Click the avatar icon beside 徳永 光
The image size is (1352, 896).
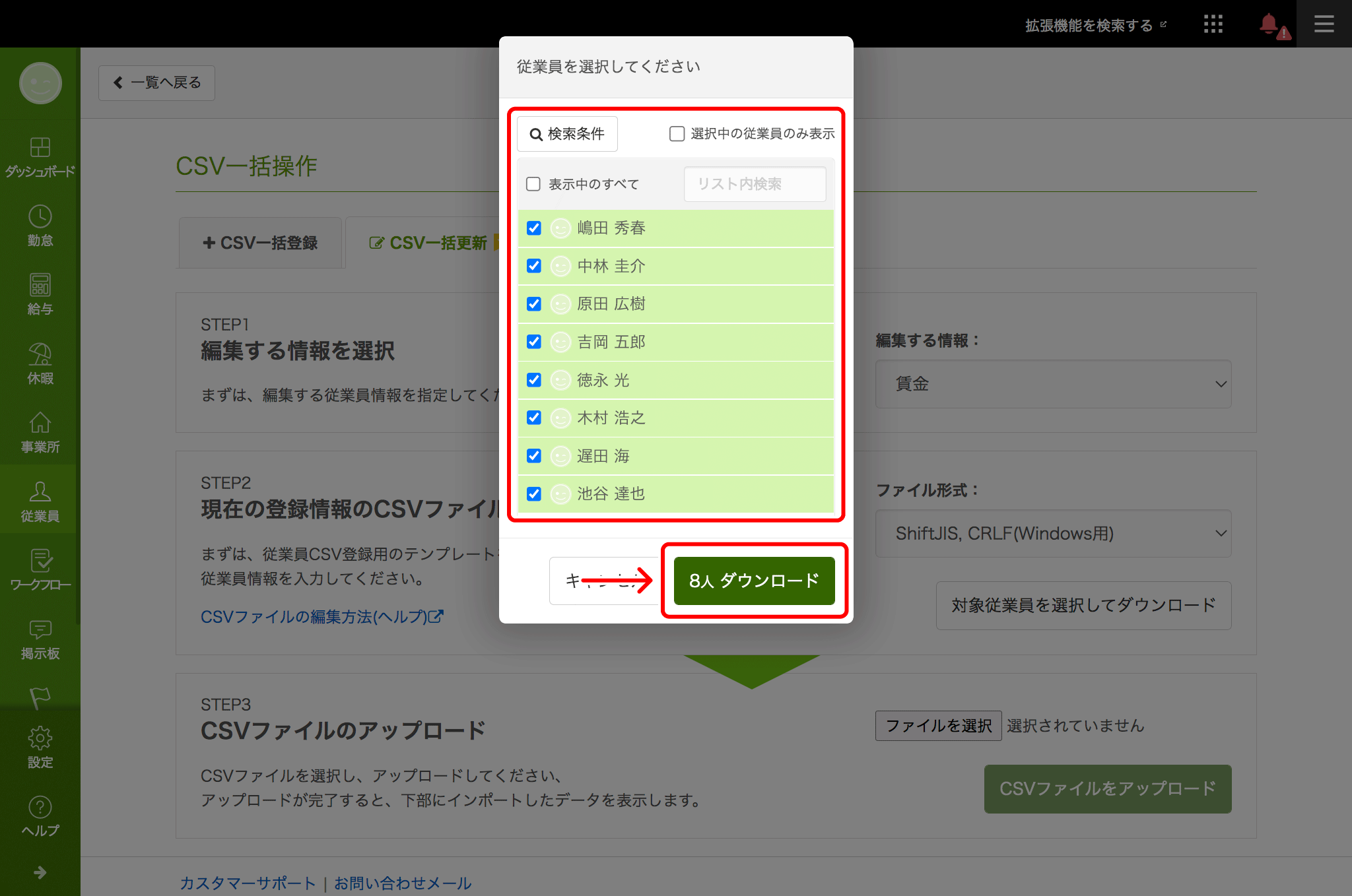(560, 380)
